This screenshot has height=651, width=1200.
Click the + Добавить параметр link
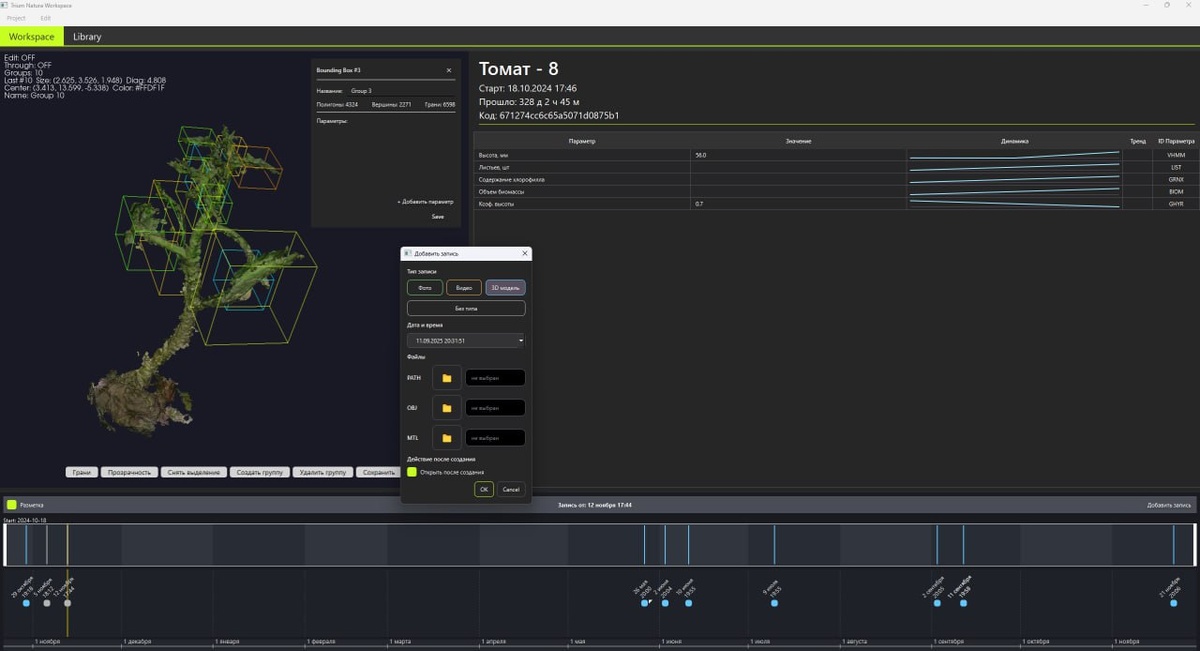425,202
